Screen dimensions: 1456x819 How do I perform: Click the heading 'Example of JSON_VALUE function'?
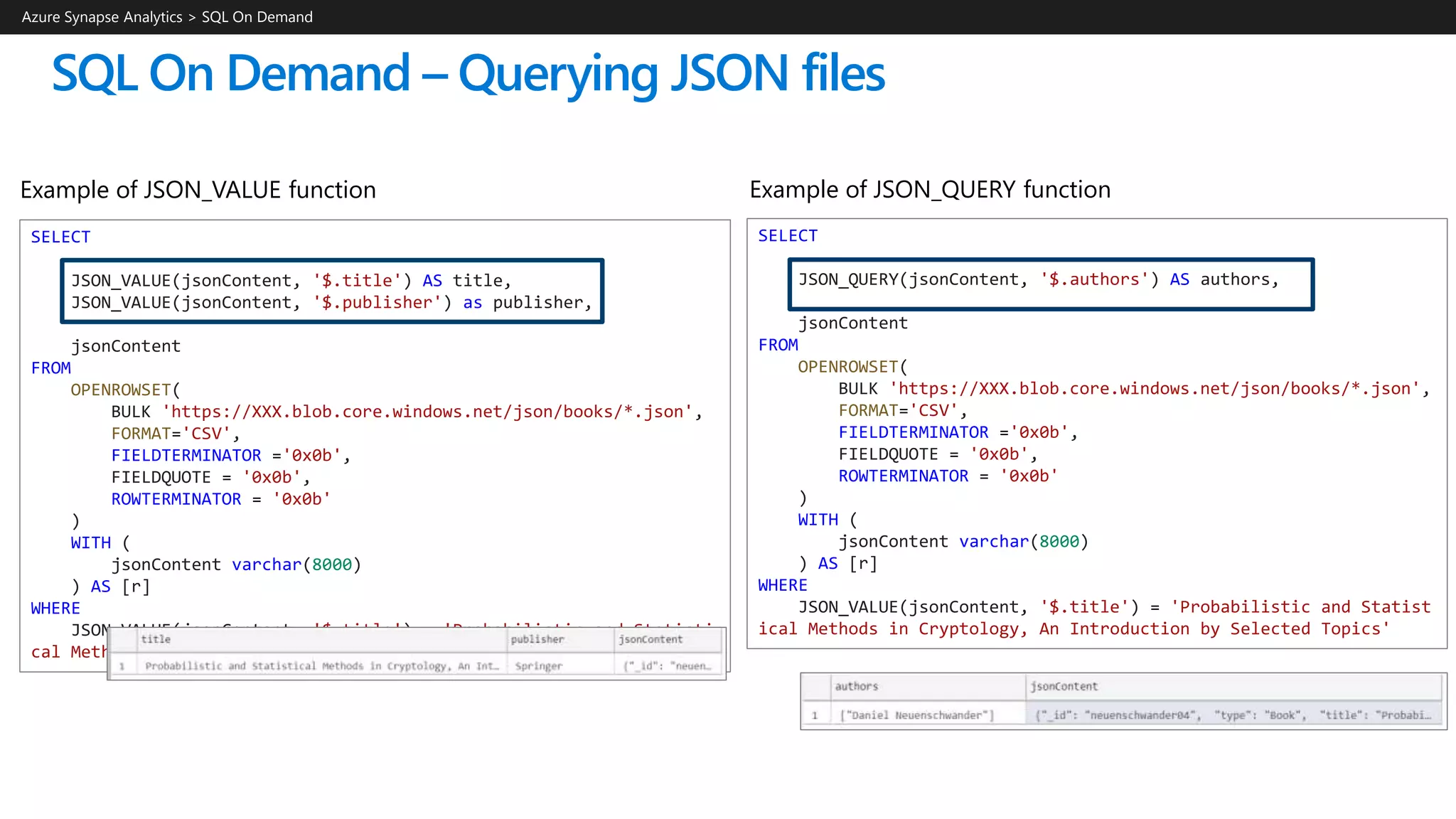[x=198, y=190]
